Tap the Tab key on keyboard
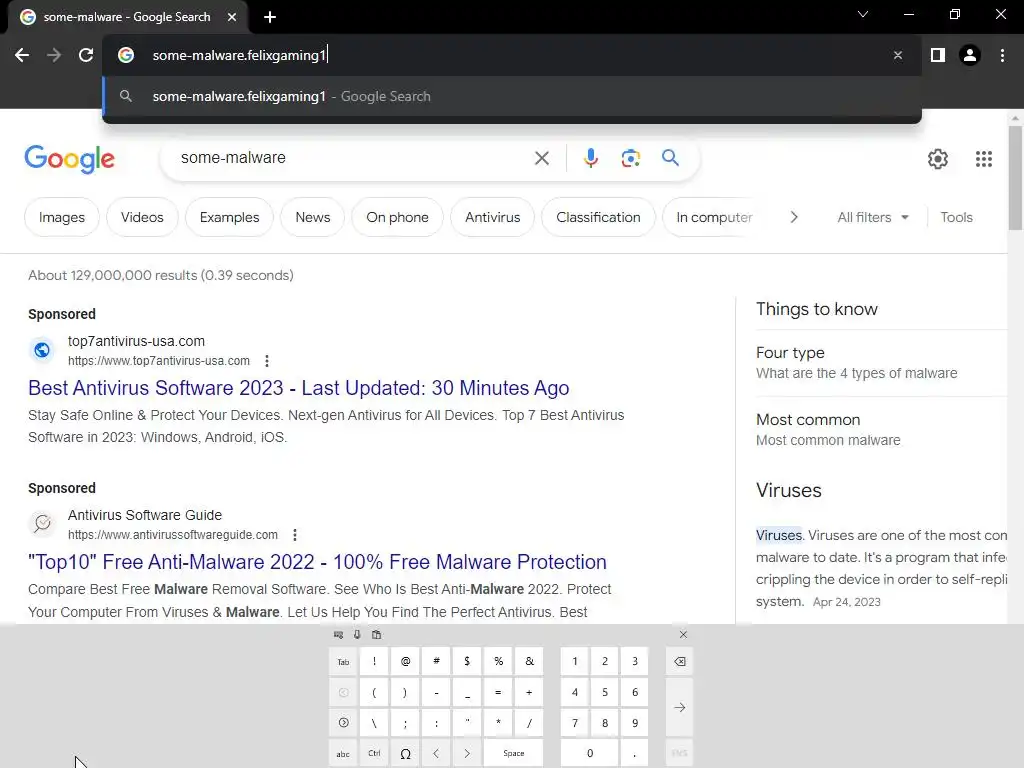This screenshot has width=1024, height=768. pyautogui.click(x=344, y=662)
